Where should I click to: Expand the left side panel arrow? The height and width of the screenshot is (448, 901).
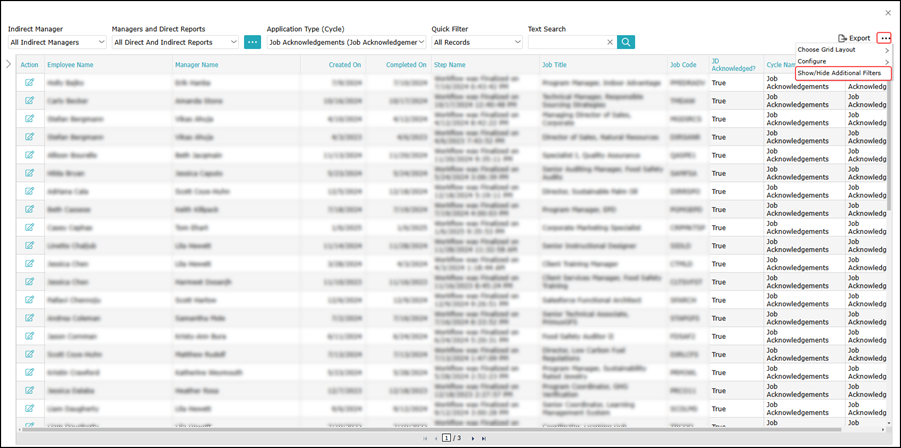point(9,64)
